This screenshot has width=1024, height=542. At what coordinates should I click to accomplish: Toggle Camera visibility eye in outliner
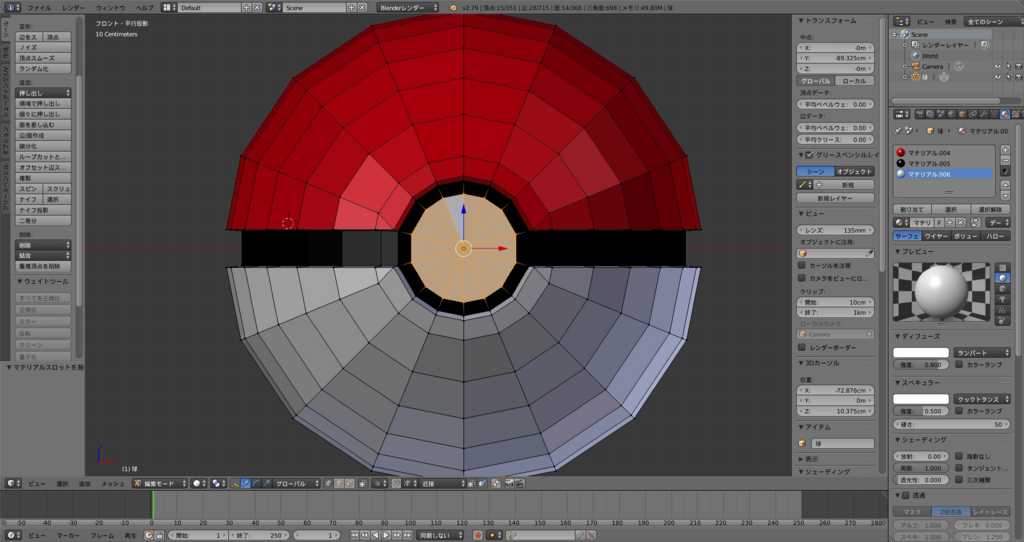tap(997, 67)
